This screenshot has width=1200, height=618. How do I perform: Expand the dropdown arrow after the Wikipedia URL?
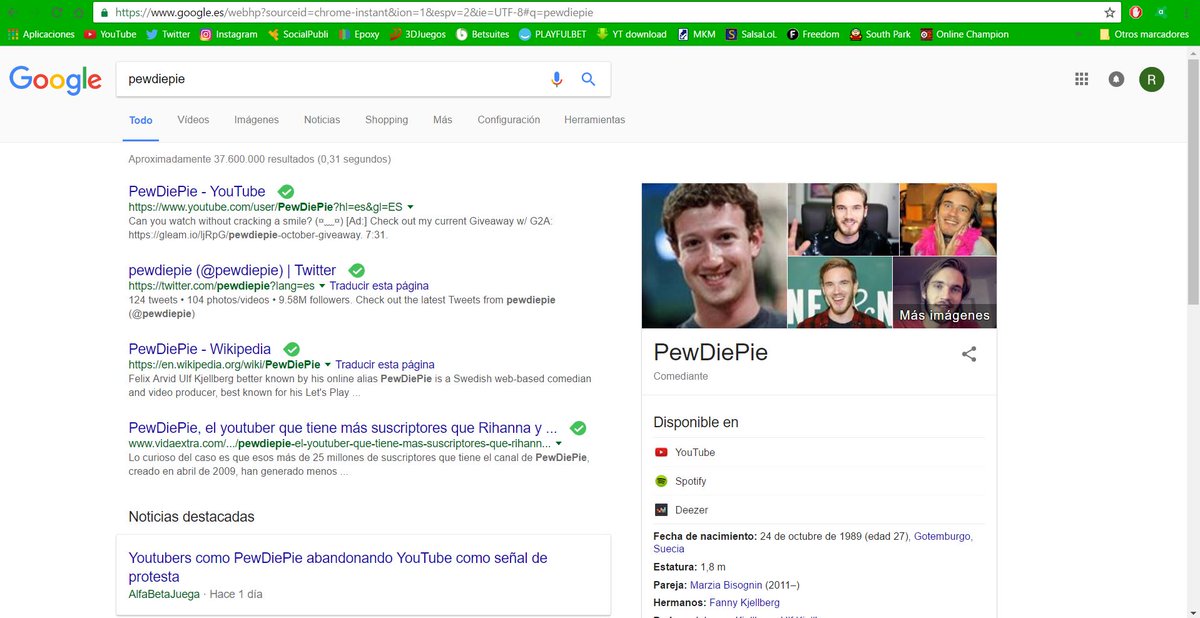coord(328,365)
